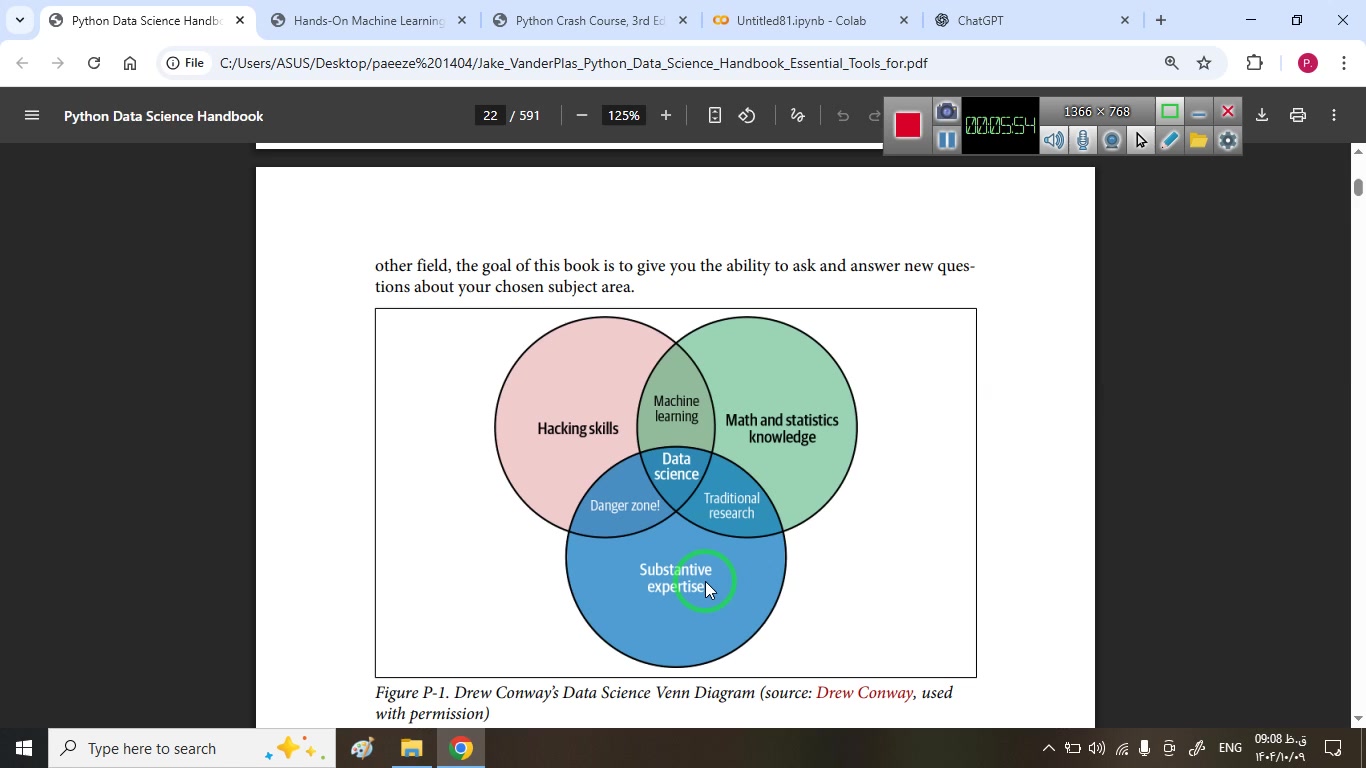The width and height of the screenshot is (1366, 768).
Task: Click the zoom in plus button
Action: [x=666, y=116]
